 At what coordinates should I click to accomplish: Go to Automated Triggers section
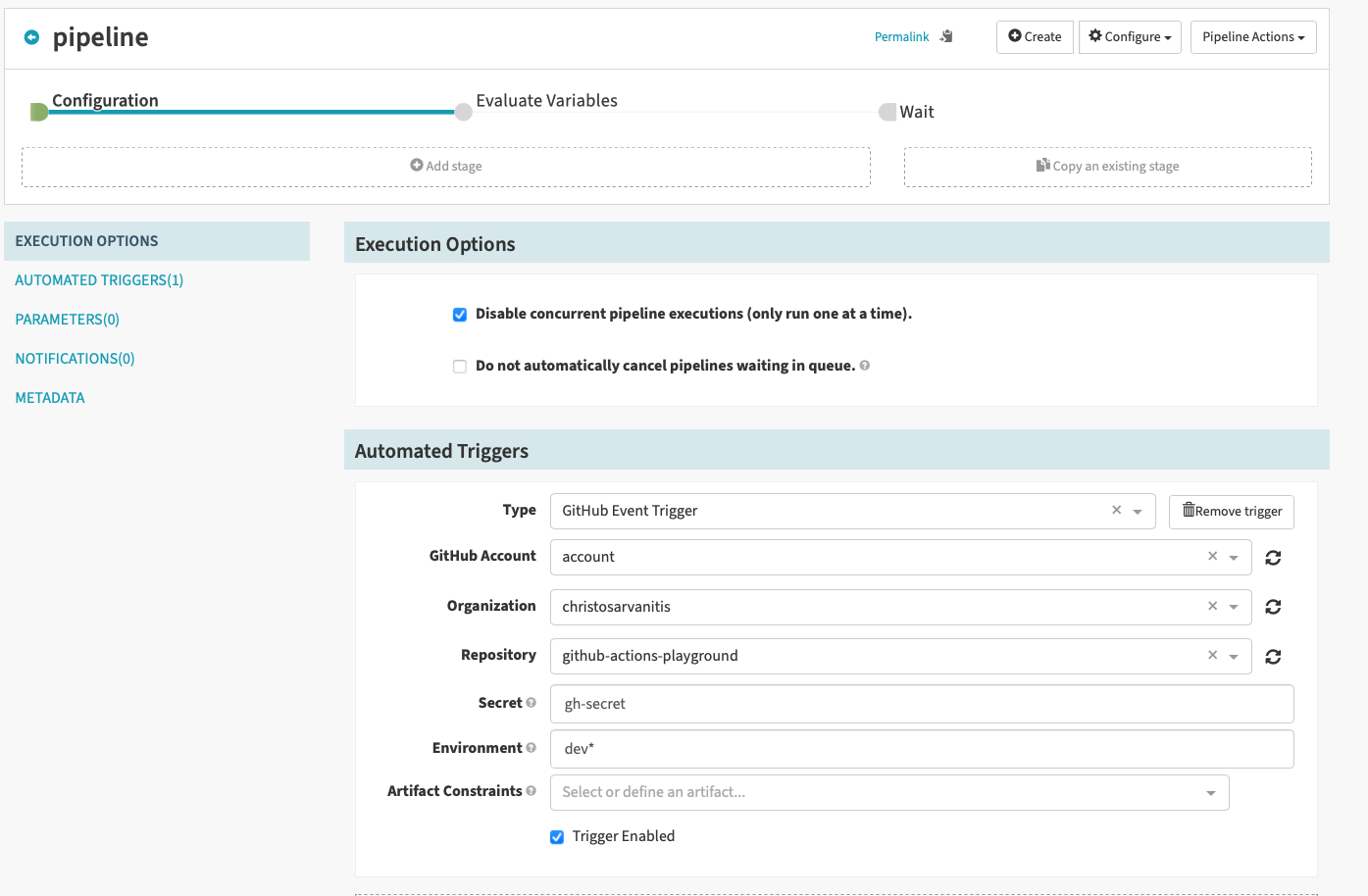99,280
